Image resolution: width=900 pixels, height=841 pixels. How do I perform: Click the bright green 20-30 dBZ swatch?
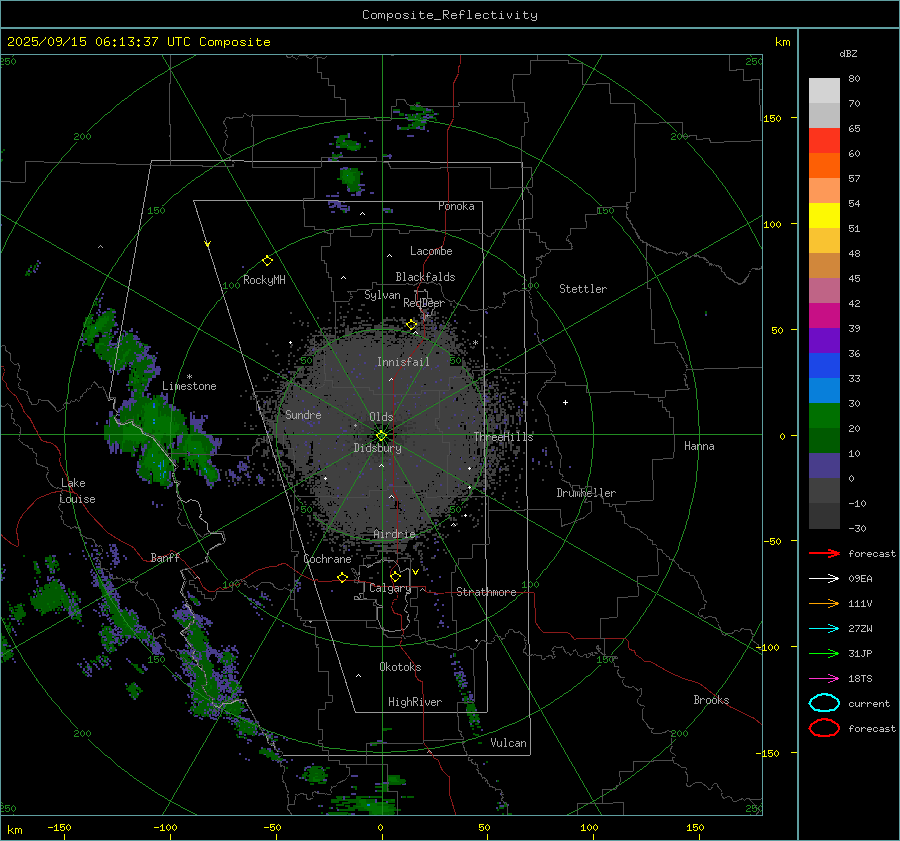coord(824,416)
